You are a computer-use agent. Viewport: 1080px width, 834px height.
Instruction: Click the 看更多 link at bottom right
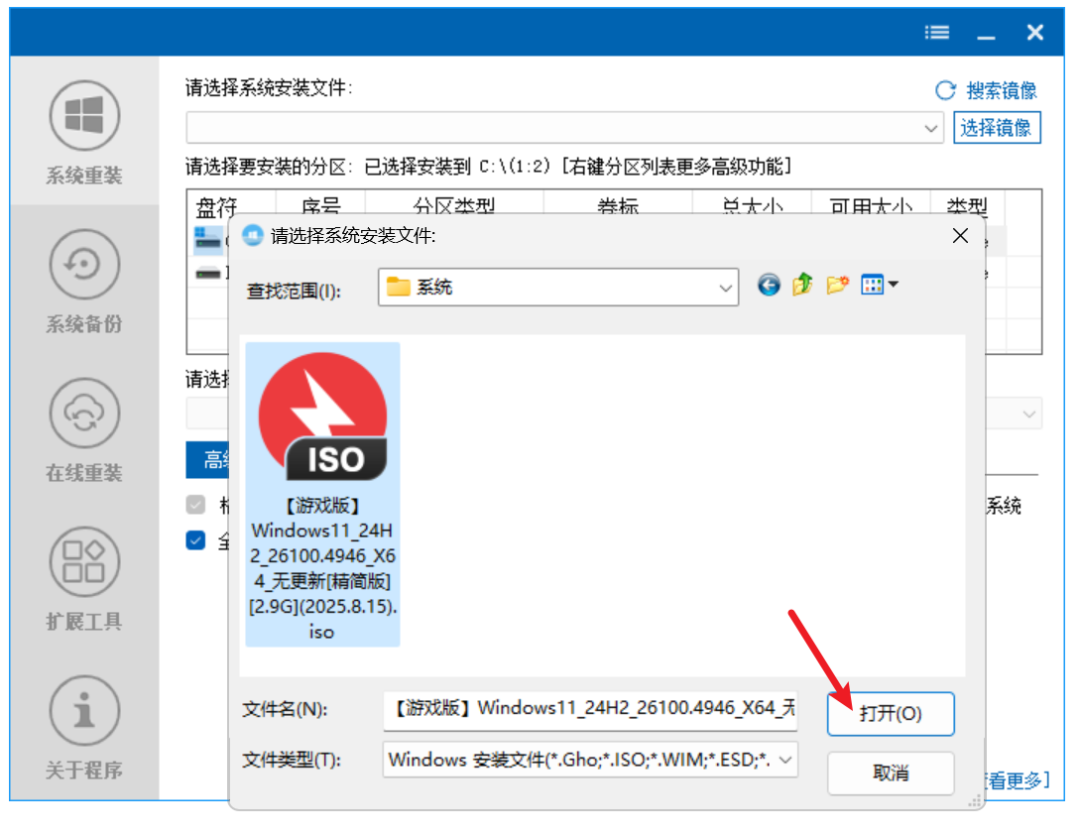click(1018, 780)
